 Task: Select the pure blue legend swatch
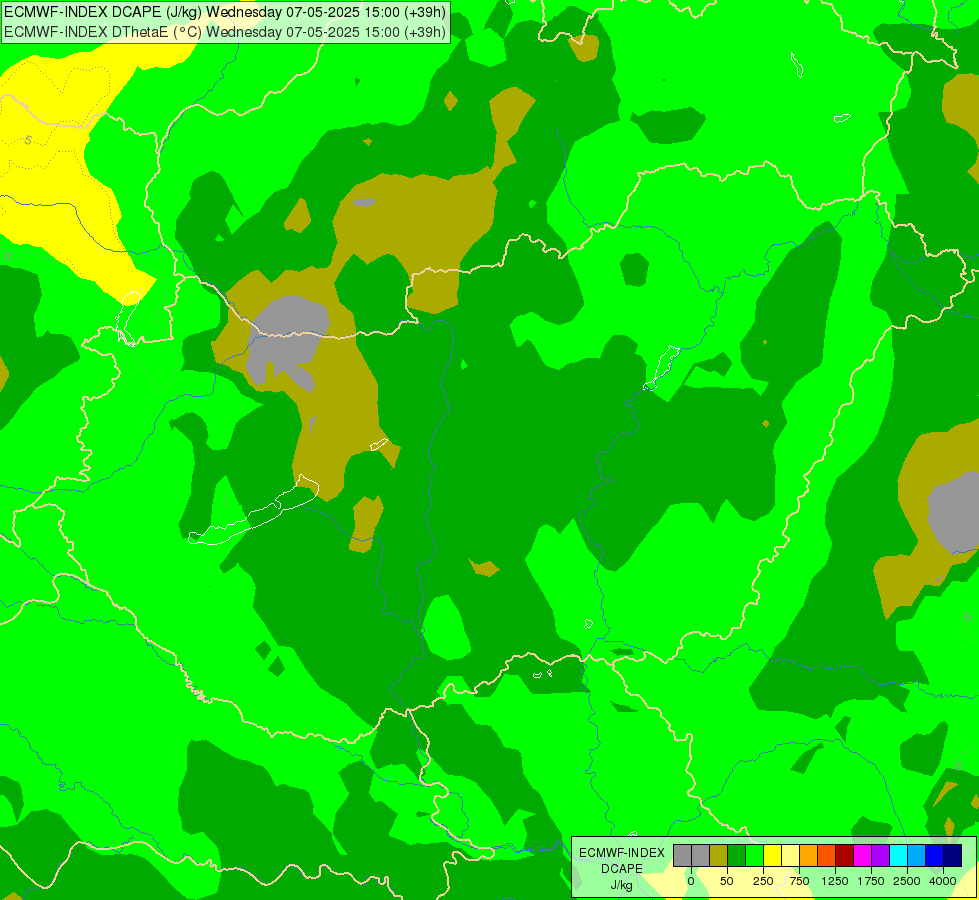tap(935, 856)
